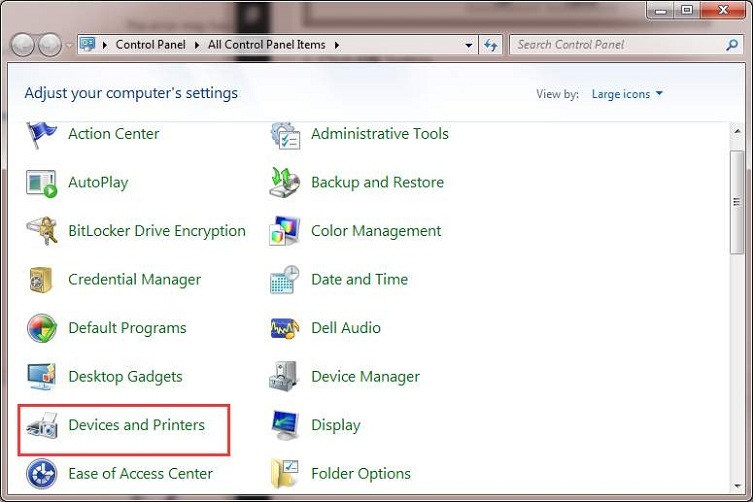Click Control Panel in the breadcrumb path
The image size is (755, 502).
150,45
